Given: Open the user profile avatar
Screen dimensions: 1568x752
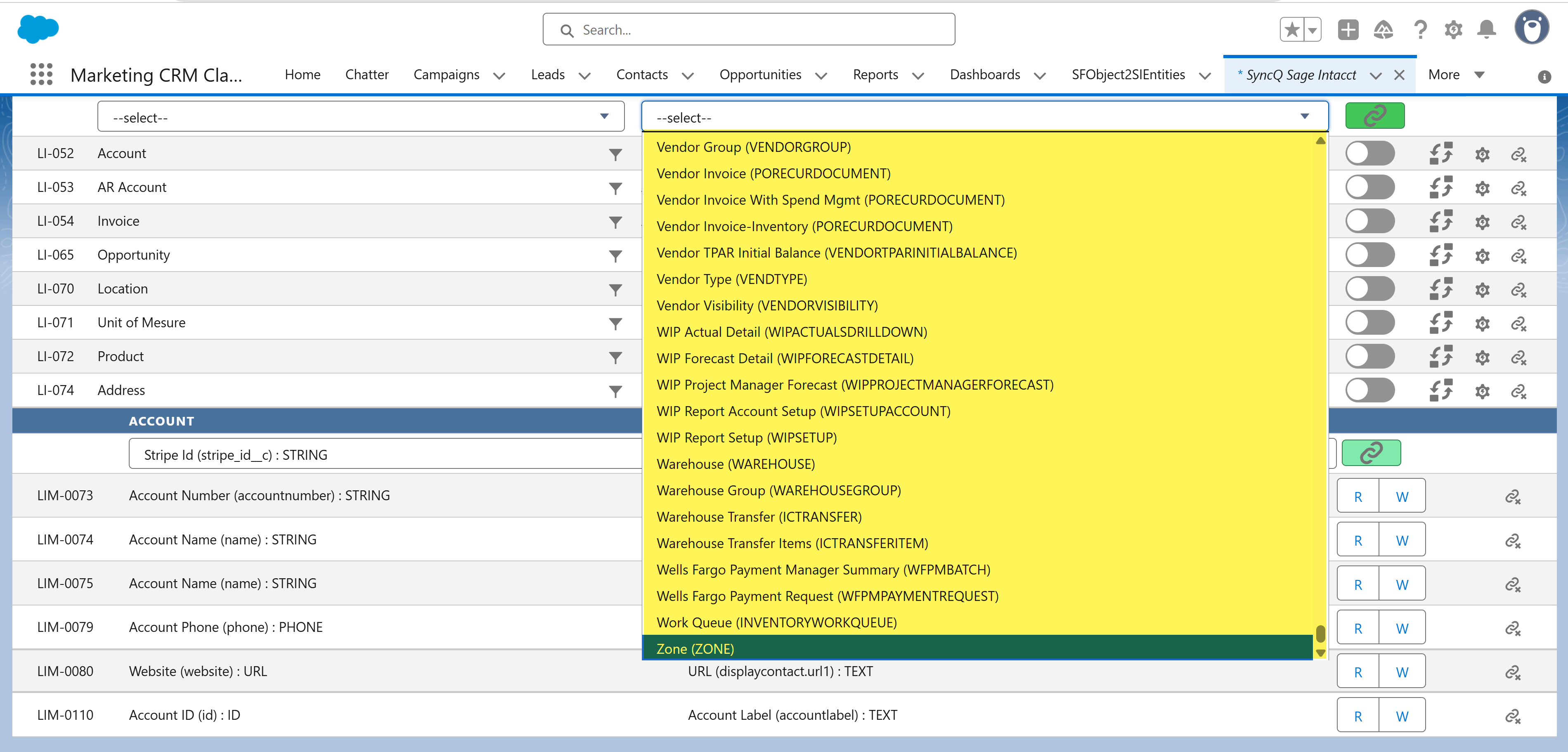Looking at the screenshot, I should tap(1532, 27).
